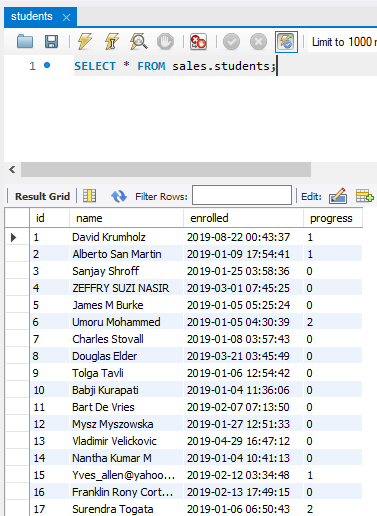Select the cell Babji Kurapati
This screenshot has width=377, height=516.
click(126, 390)
